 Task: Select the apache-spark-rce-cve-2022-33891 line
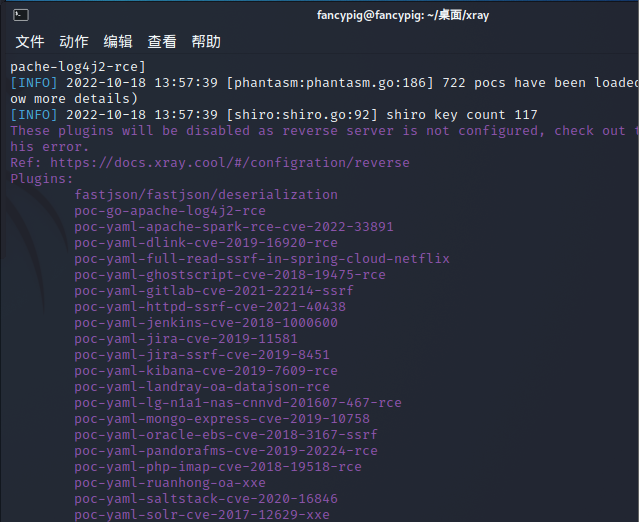pyautogui.click(x=234, y=227)
